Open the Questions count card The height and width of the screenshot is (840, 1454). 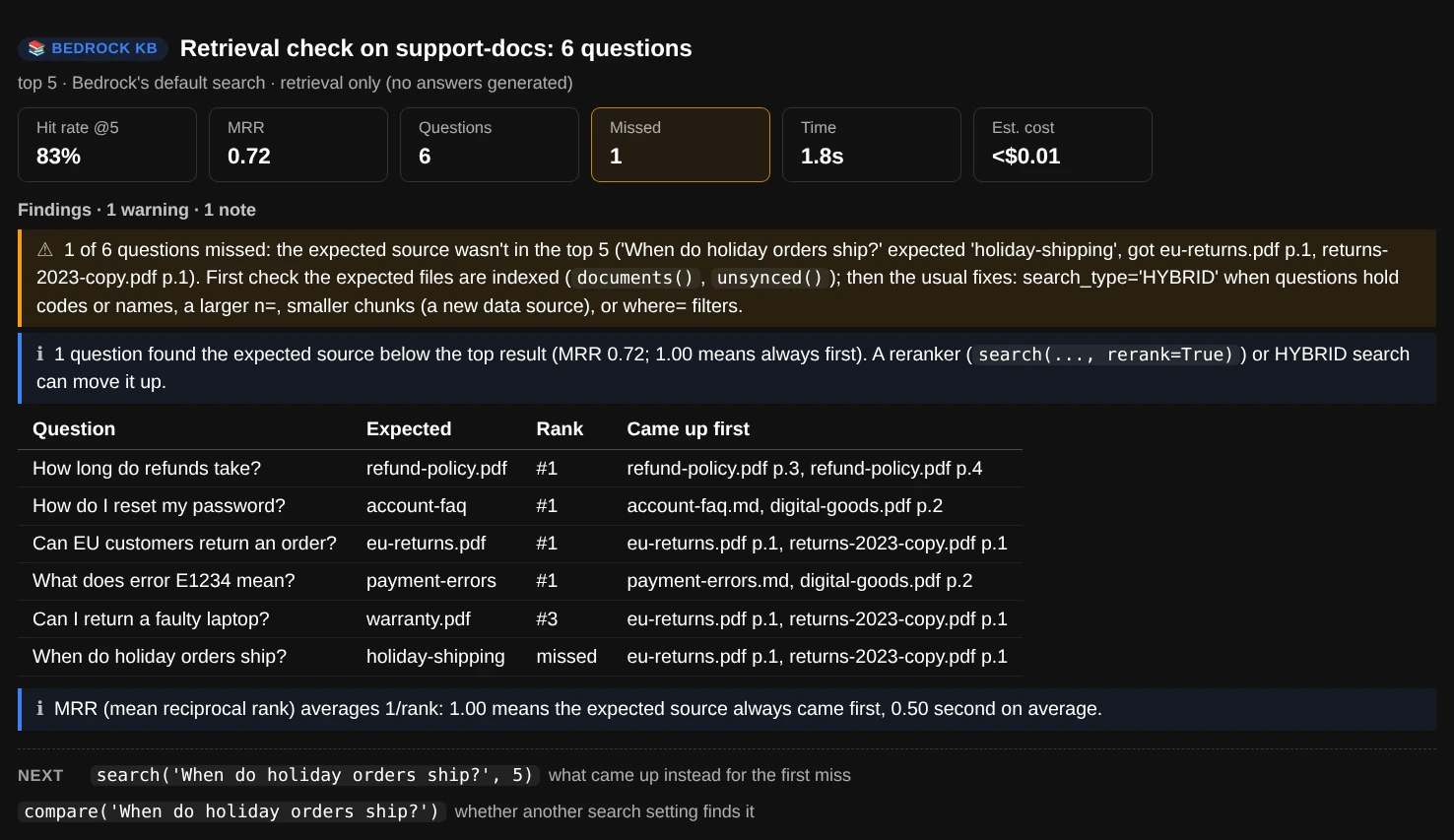(490, 145)
